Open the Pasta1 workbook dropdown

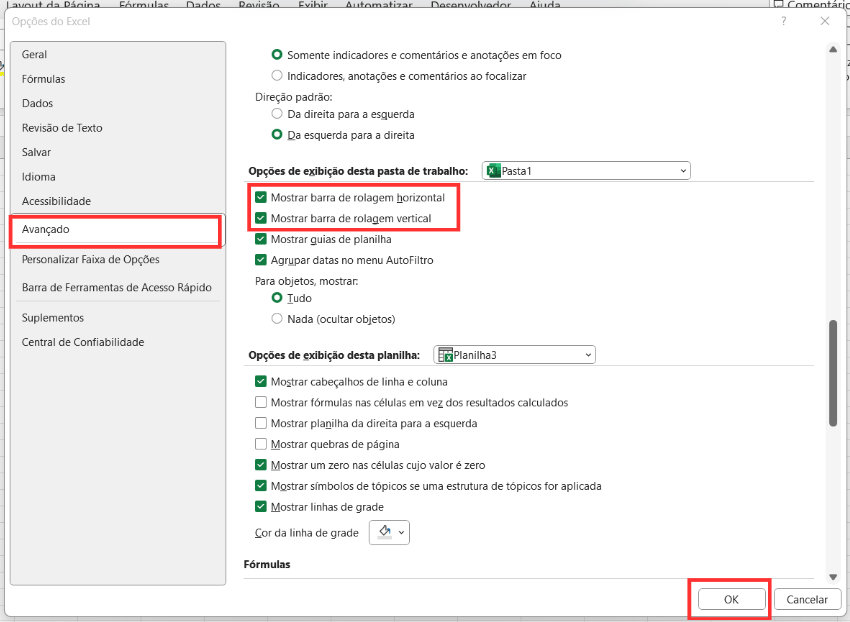683,171
